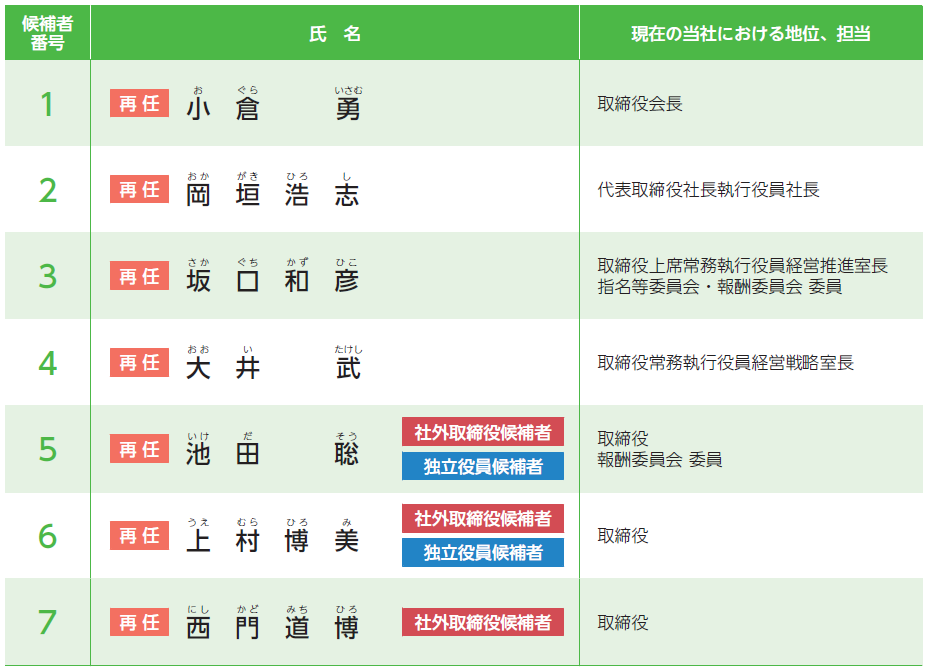The width and height of the screenshot is (928, 672).
Task: Click 池田 聡's 社外取締役候補者 badge
Action: [x=483, y=432]
